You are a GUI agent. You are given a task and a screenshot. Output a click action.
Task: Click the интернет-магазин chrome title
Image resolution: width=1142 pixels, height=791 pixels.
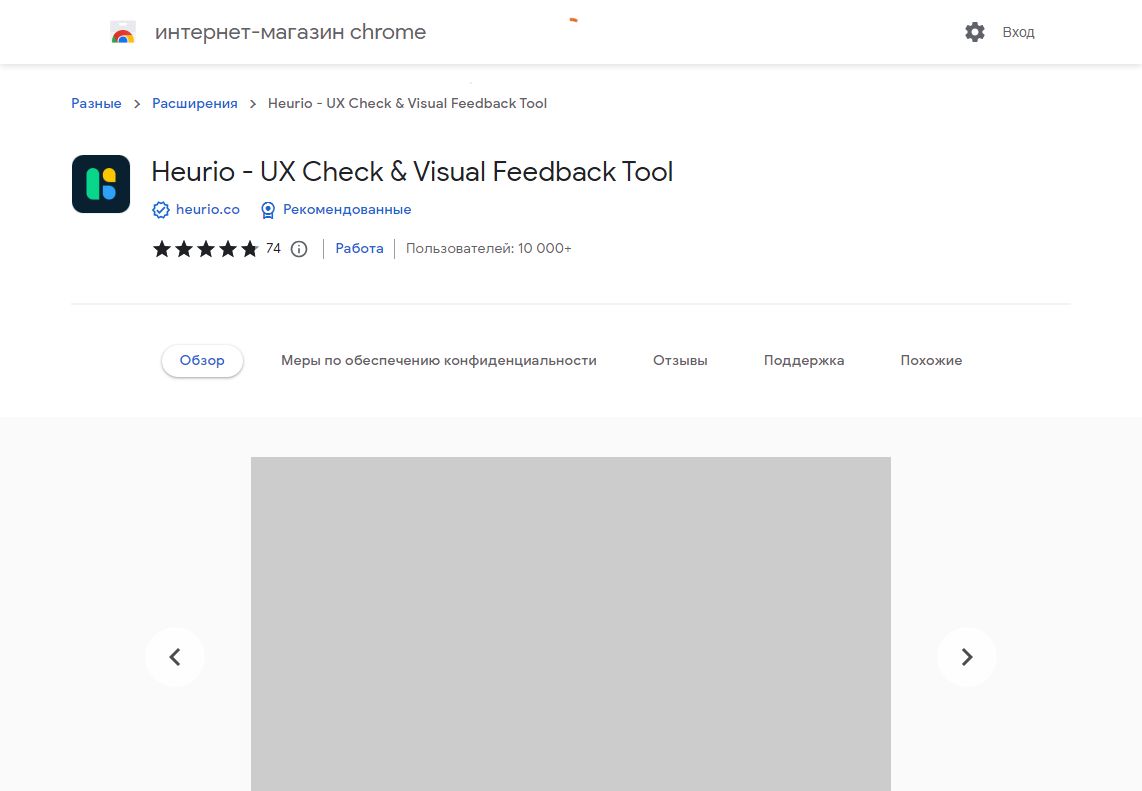[291, 32]
